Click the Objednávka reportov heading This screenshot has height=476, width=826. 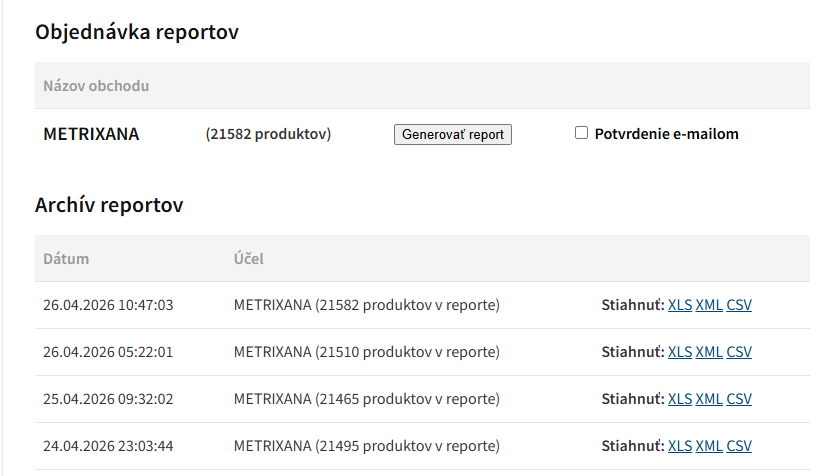click(136, 32)
